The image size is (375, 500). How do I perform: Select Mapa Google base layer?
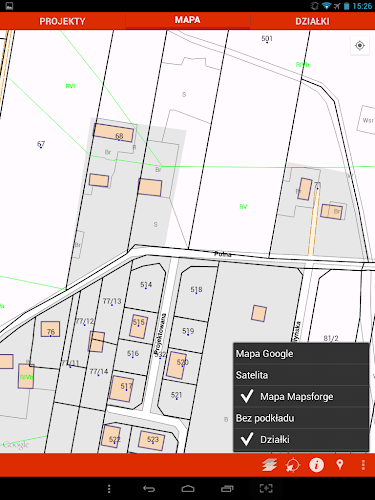point(301,354)
